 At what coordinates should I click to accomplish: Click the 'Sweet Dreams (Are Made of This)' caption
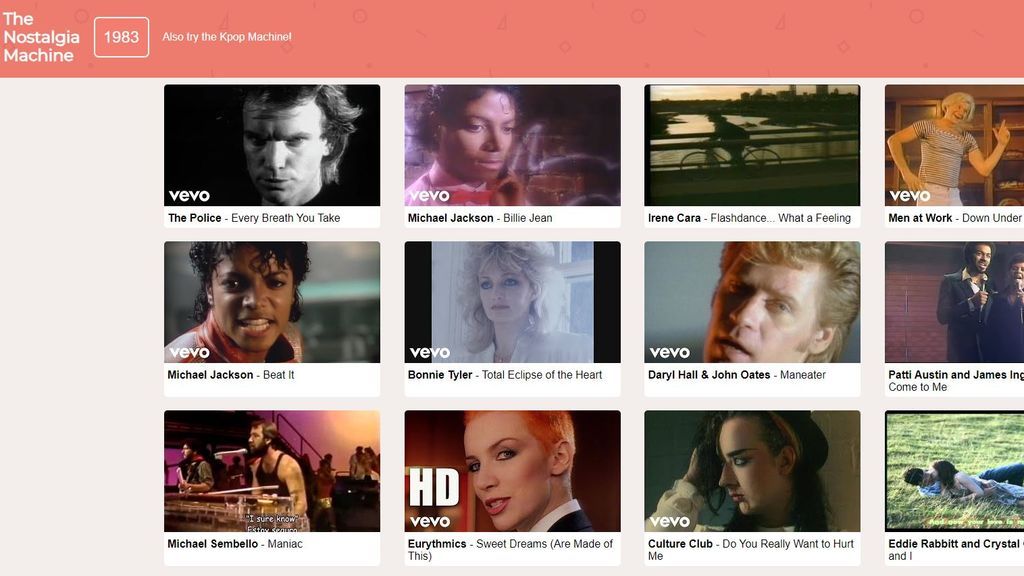click(511, 550)
